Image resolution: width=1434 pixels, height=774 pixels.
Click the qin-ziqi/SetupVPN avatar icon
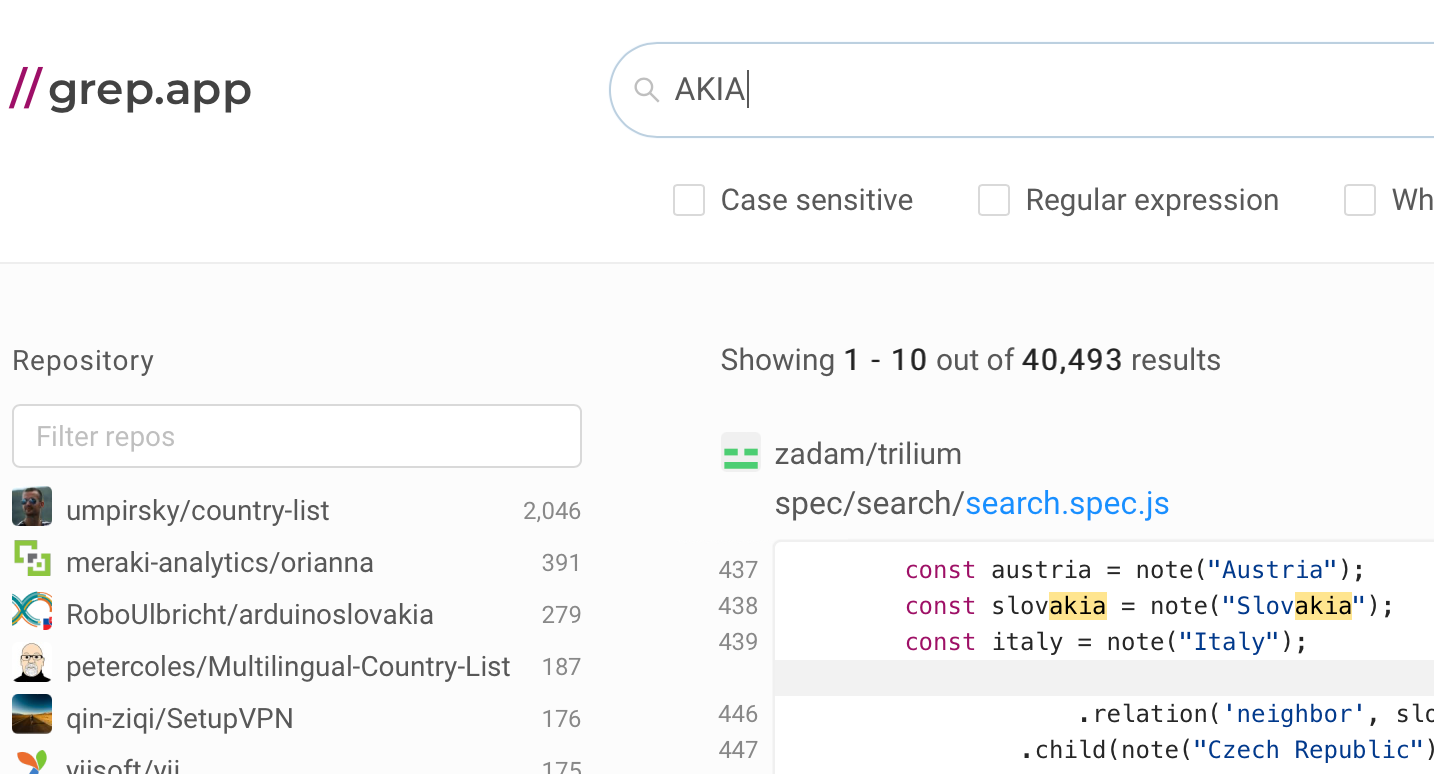[32, 715]
